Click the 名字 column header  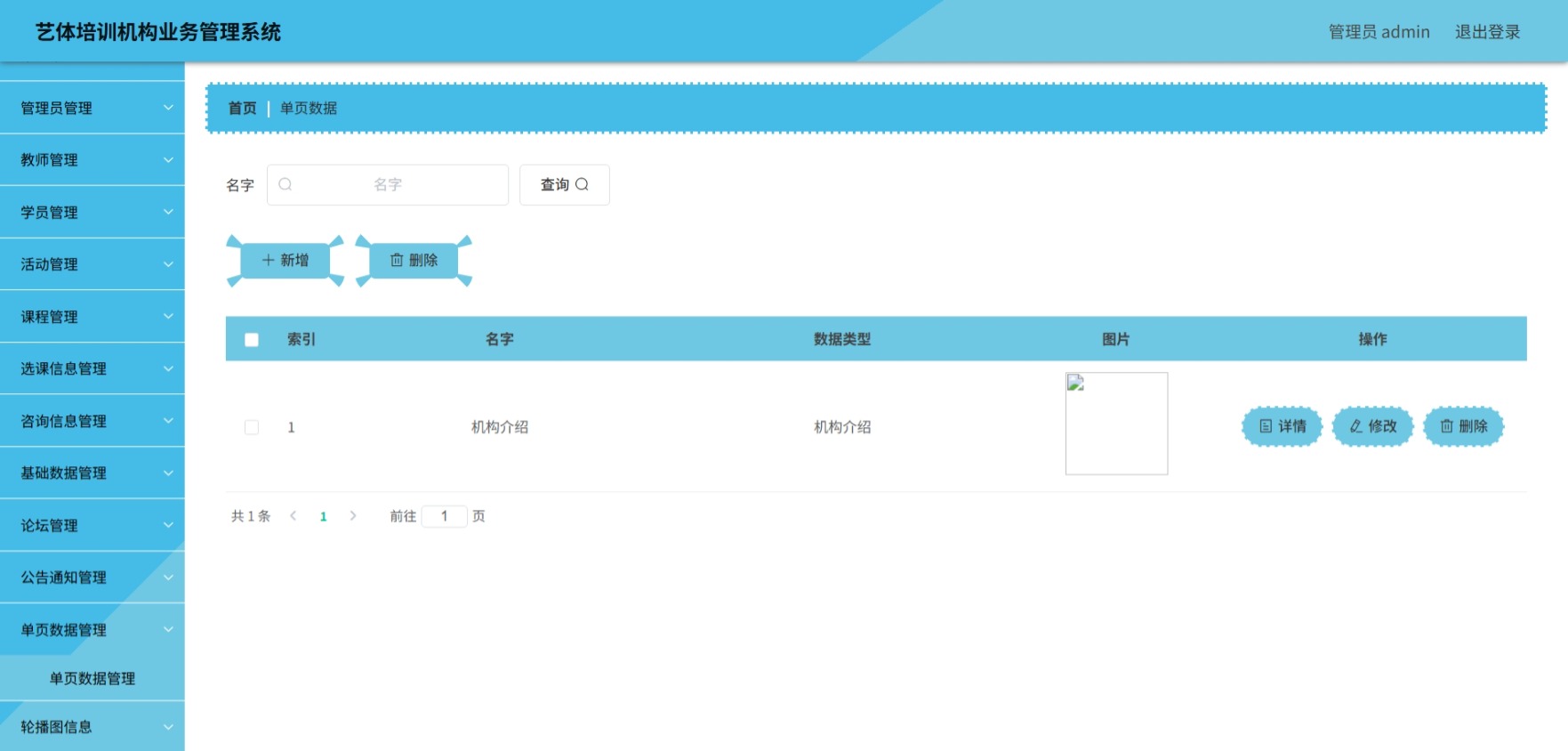(499, 339)
